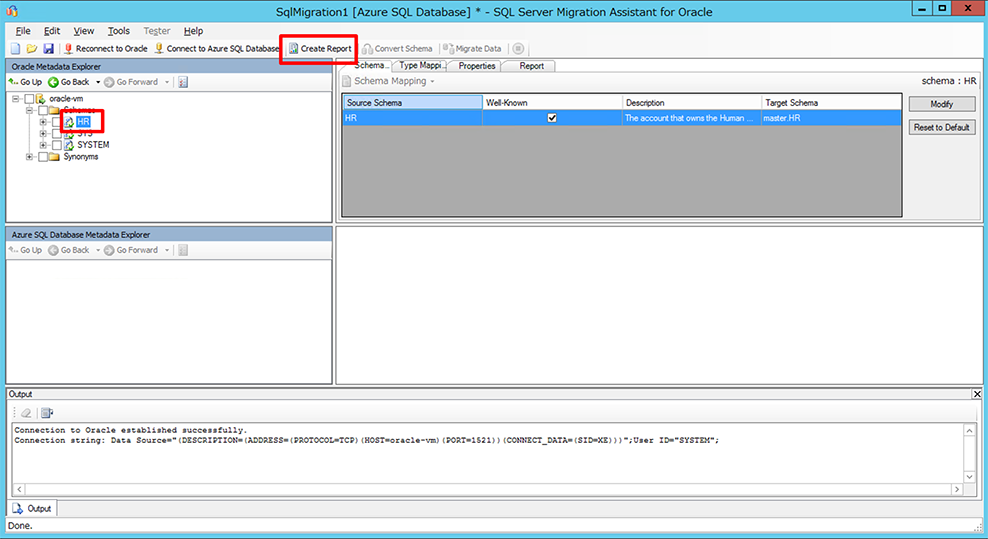This screenshot has width=988, height=539.
Task: Open Go Back dropdown in Azure SQL explorer
Action: click(x=98, y=250)
